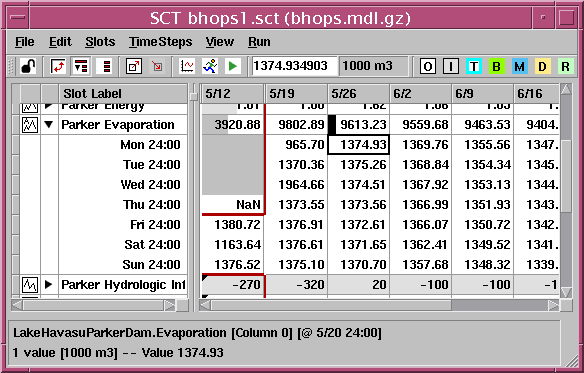Click the vertical scrollbar up arrow
The width and height of the screenshot is (584, 373).
(x=566, y=89)
